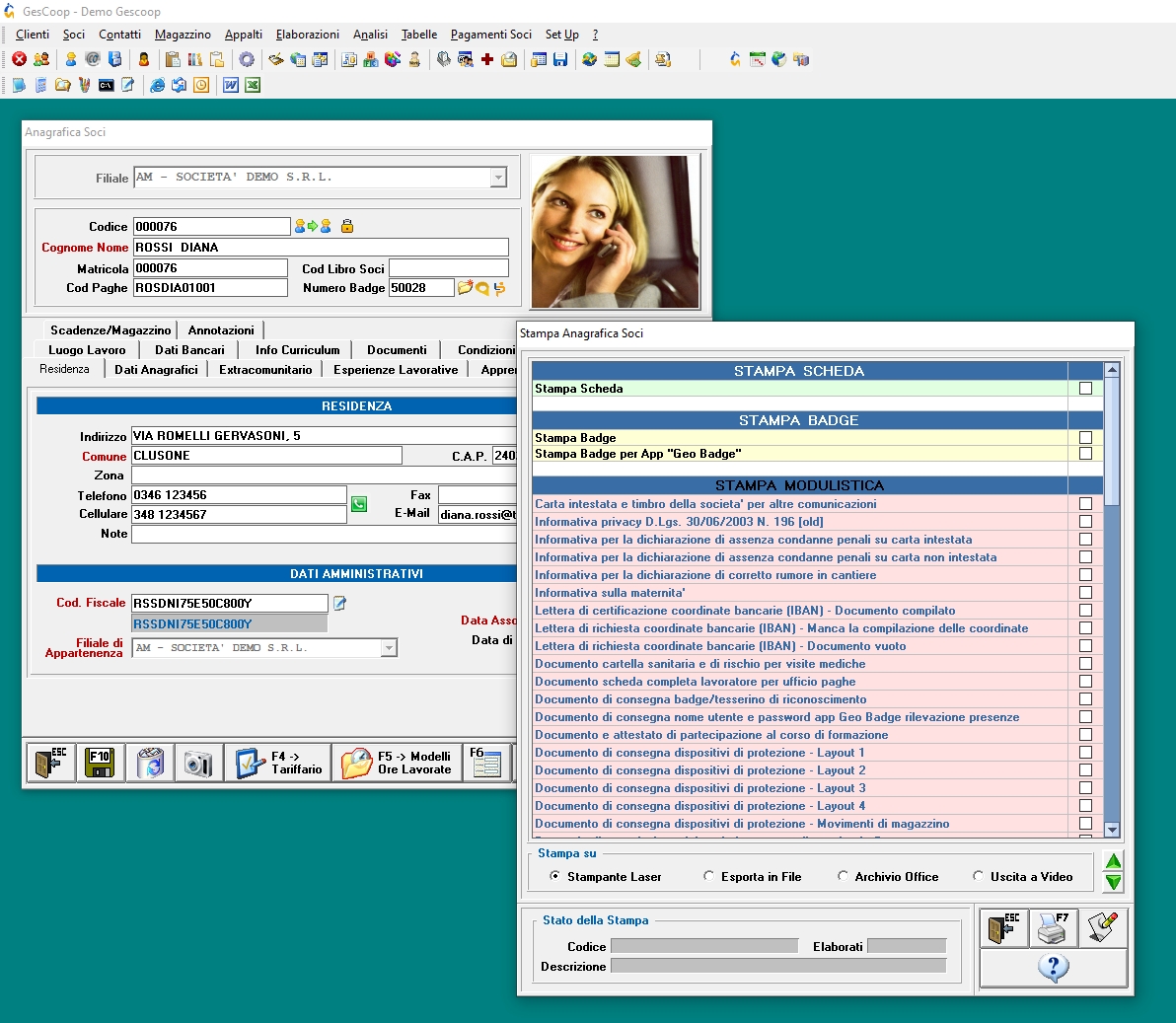Click the green WhatsApp icon next to Telefono

tap(359, 503)
